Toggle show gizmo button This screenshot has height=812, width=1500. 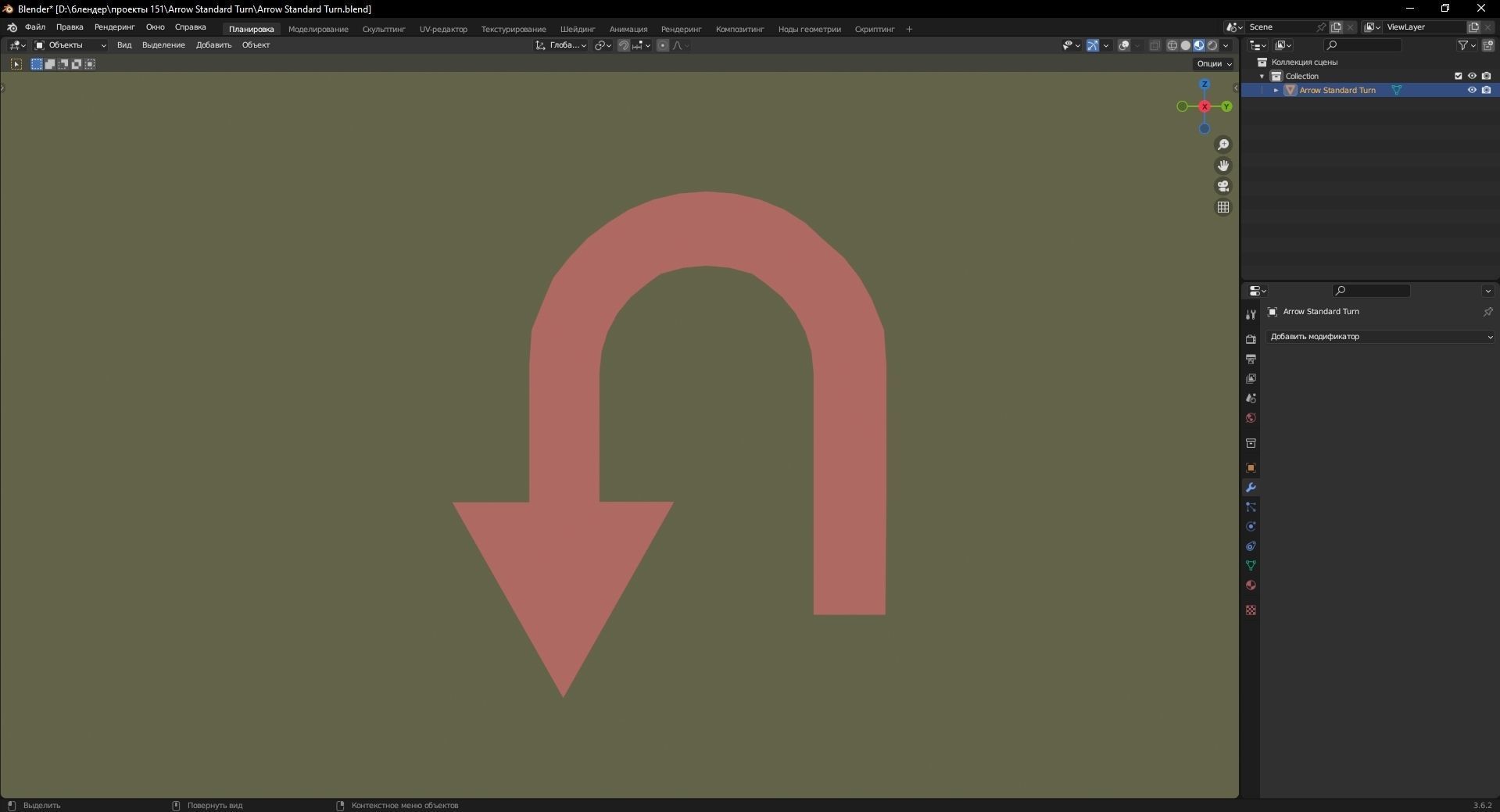pos(1093,45)
